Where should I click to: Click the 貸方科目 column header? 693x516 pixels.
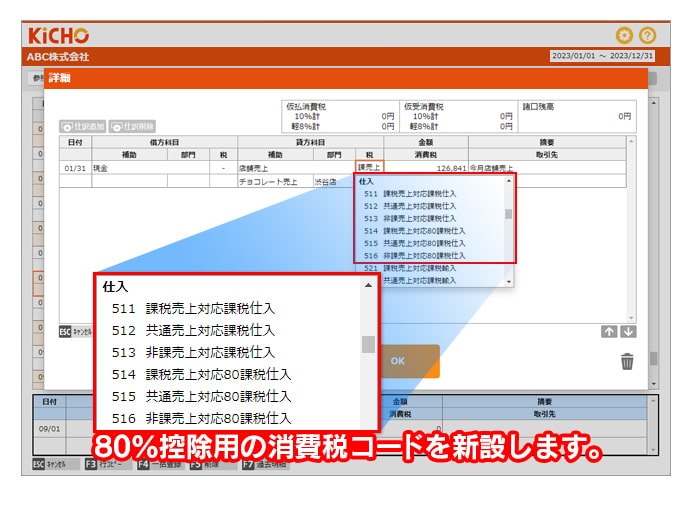[x=310, y=142]
